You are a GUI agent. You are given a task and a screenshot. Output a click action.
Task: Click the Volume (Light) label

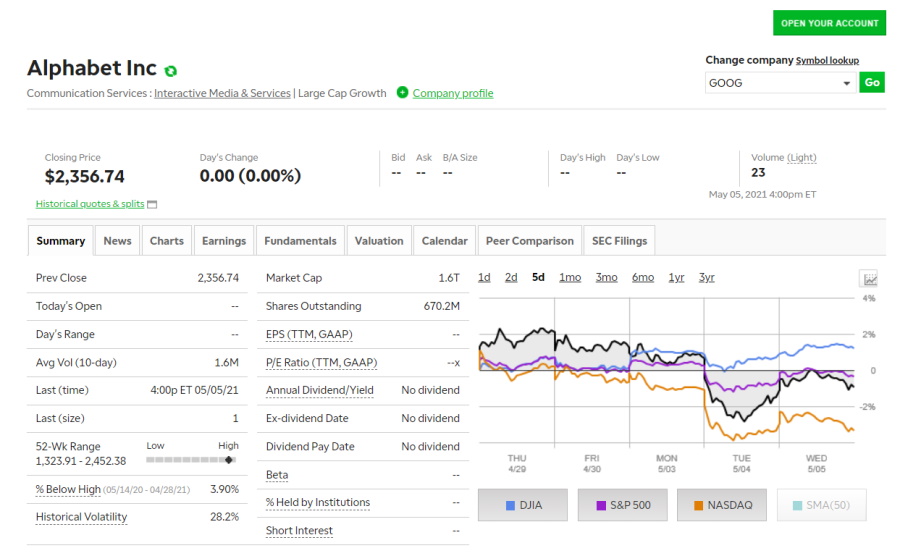[783, 157]
